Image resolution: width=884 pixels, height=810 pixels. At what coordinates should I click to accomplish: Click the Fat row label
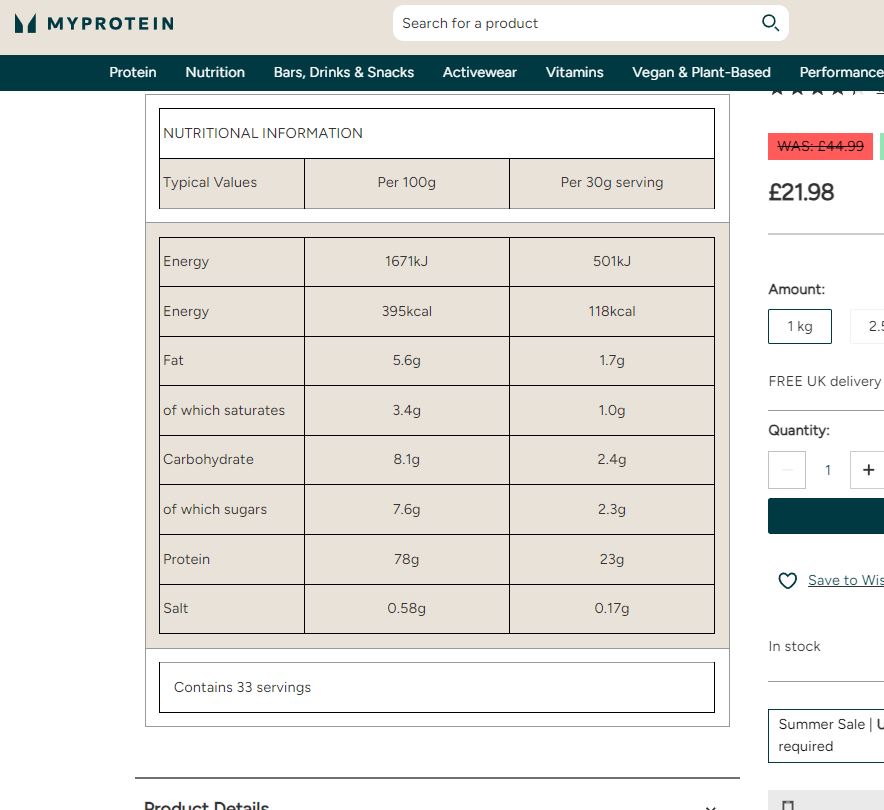pos(173,360)
